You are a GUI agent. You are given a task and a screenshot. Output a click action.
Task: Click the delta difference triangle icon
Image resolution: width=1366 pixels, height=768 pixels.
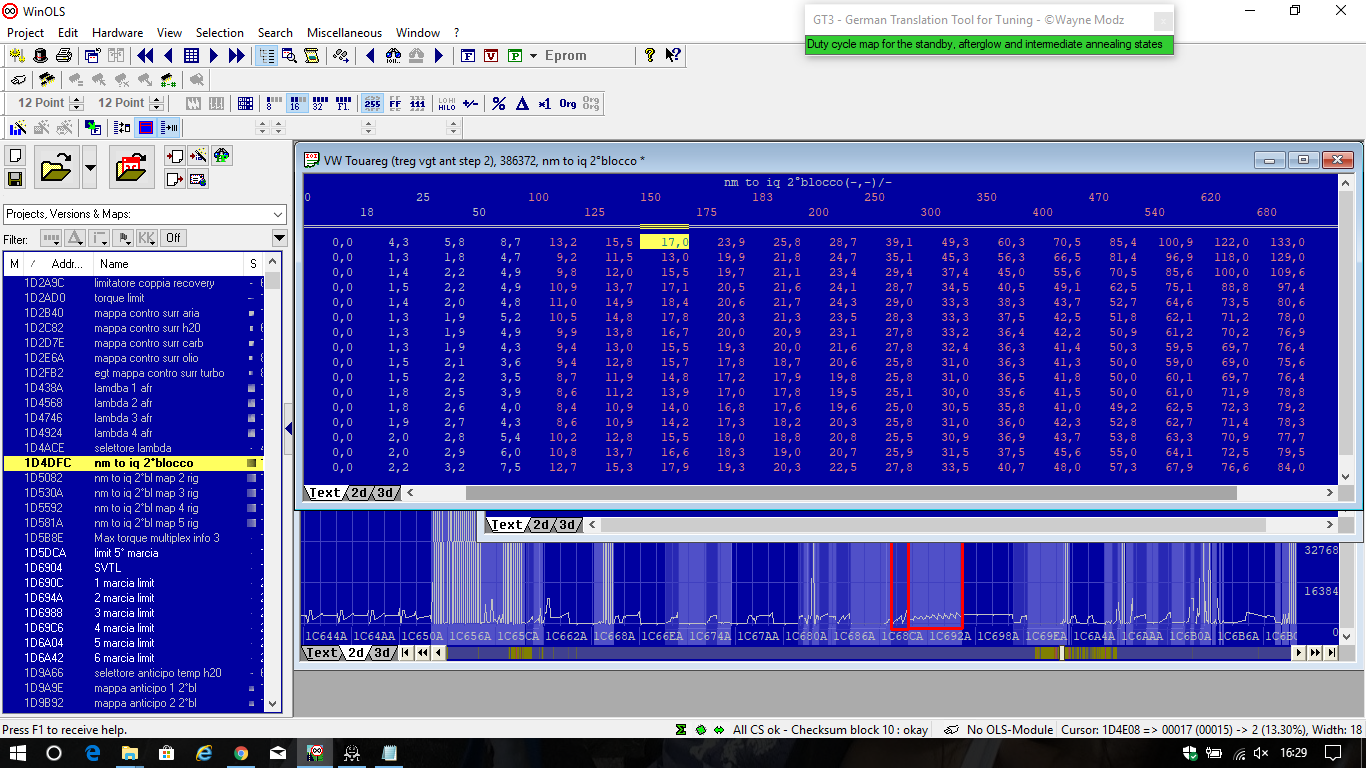pos(521,103)
